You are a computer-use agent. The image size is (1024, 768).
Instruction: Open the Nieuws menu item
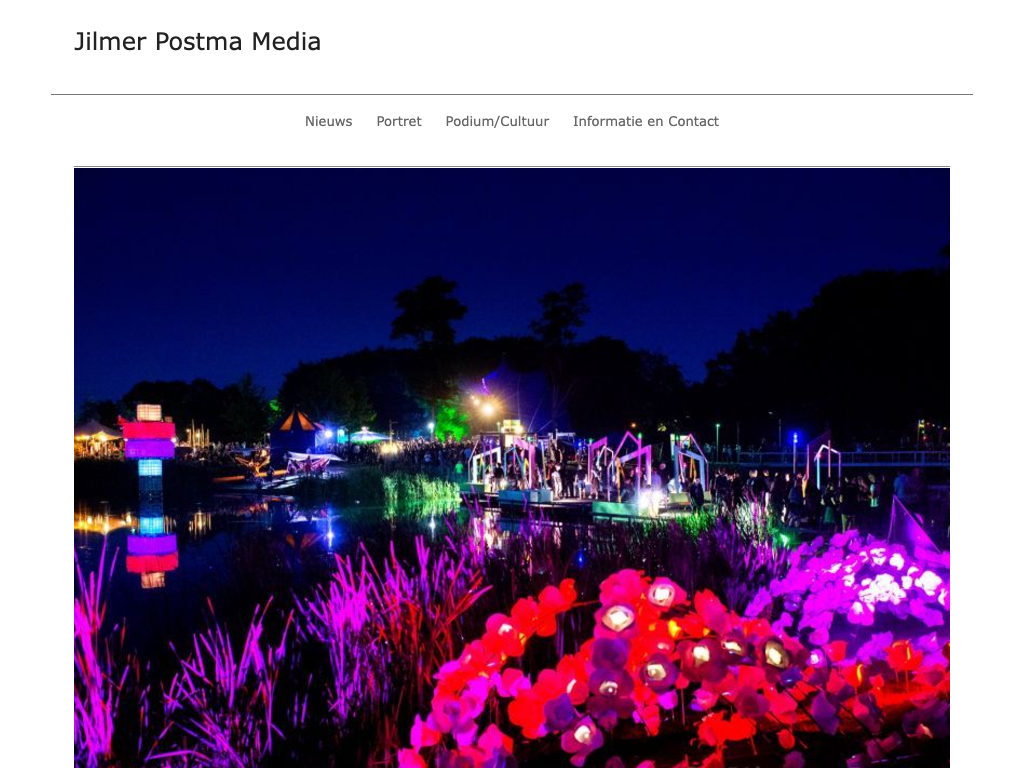(x=328, y=121)
